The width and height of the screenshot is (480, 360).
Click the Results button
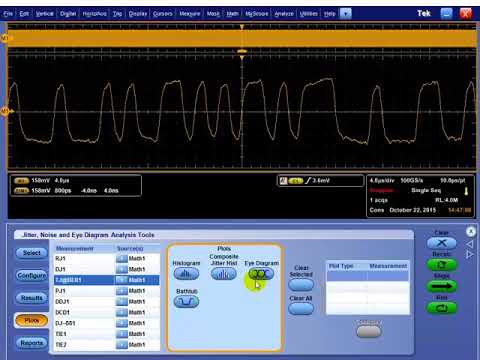[x=32, y=298]
